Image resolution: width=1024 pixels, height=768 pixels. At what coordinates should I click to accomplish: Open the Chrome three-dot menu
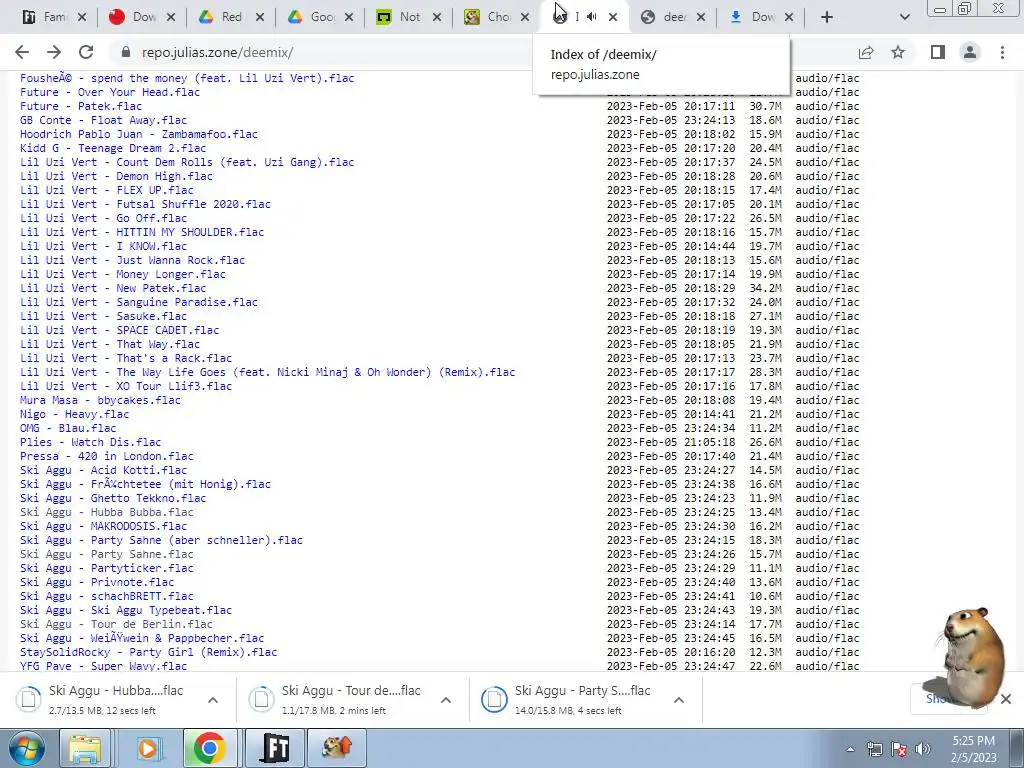click(x=1002, y=52)
